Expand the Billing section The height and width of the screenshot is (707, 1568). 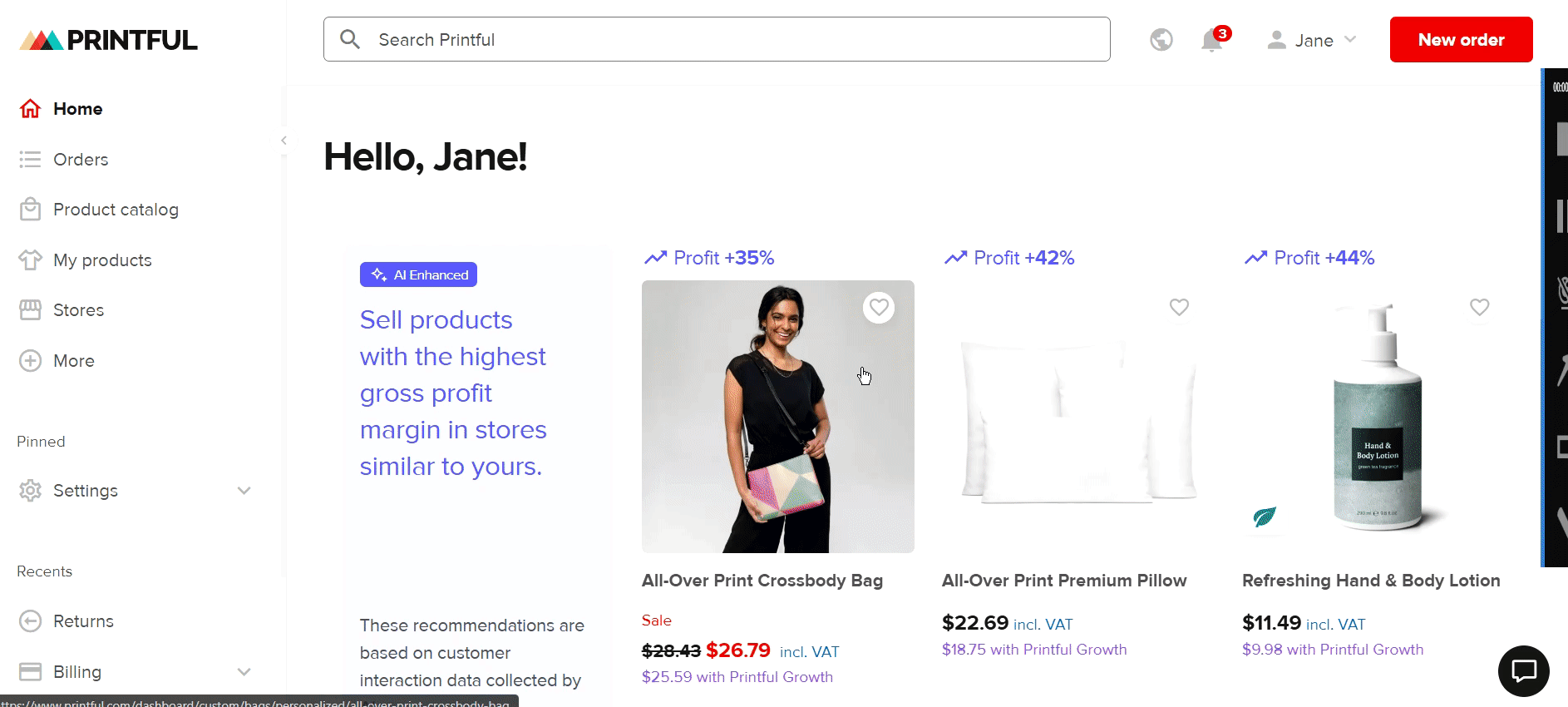click(244, 671)
